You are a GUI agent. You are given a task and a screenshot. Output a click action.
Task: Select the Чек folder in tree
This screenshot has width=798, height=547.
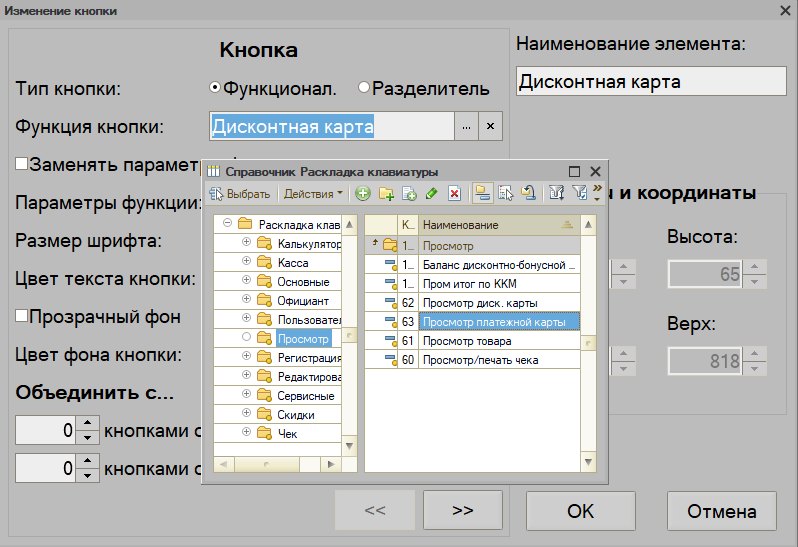287,434
